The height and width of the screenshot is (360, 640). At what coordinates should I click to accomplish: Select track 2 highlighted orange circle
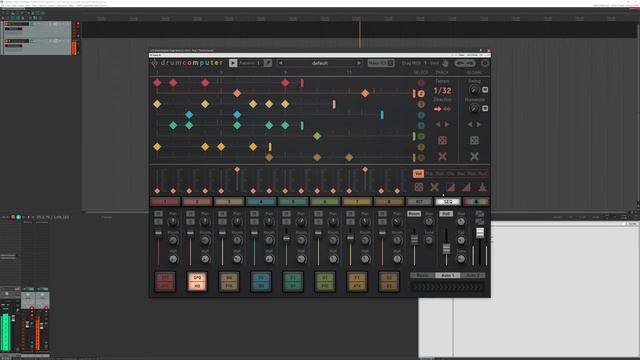click(421, 93)
